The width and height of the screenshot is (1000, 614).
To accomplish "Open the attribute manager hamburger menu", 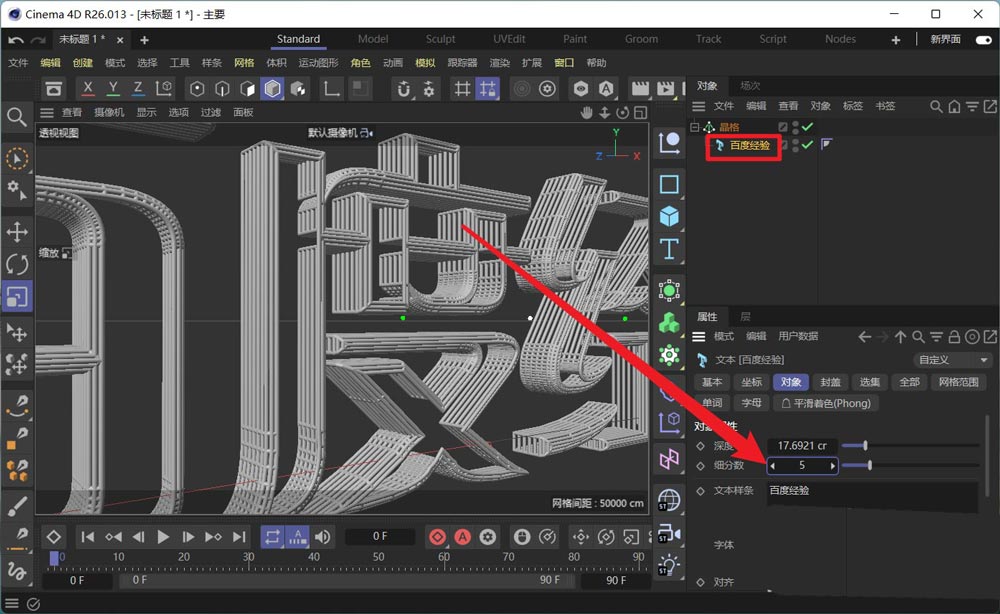I will [699, 336].
